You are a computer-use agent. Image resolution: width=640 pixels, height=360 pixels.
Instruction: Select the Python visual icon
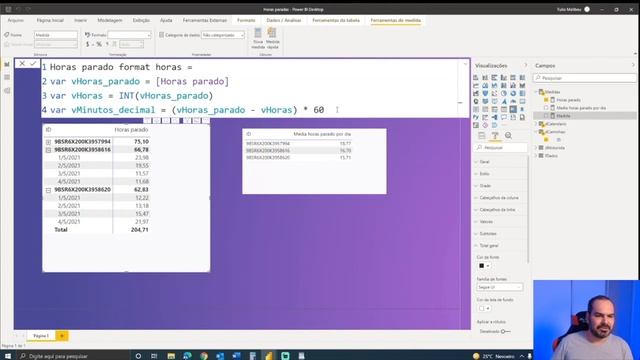tap(476, 117)
